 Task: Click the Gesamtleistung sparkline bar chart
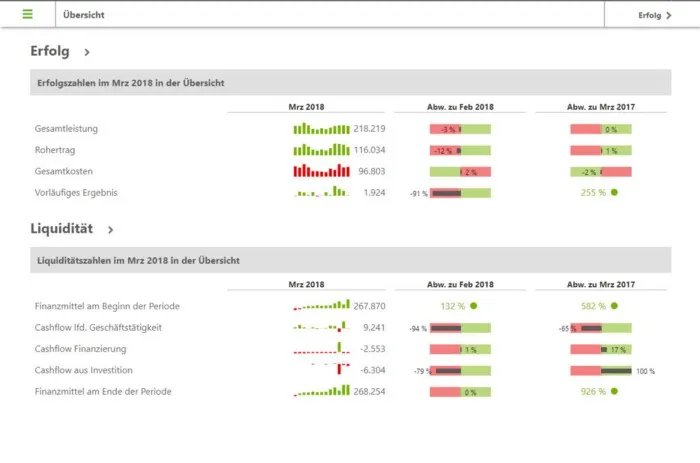coord(321,129)
